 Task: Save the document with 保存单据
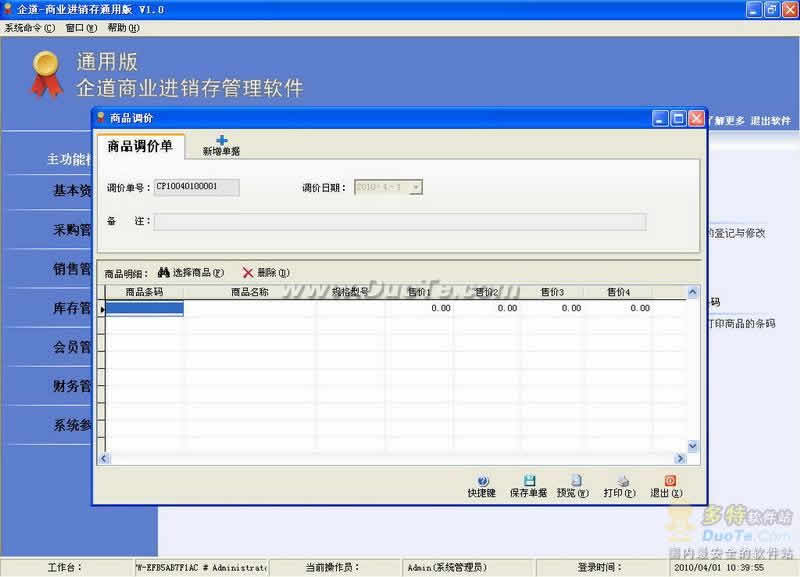529,481
